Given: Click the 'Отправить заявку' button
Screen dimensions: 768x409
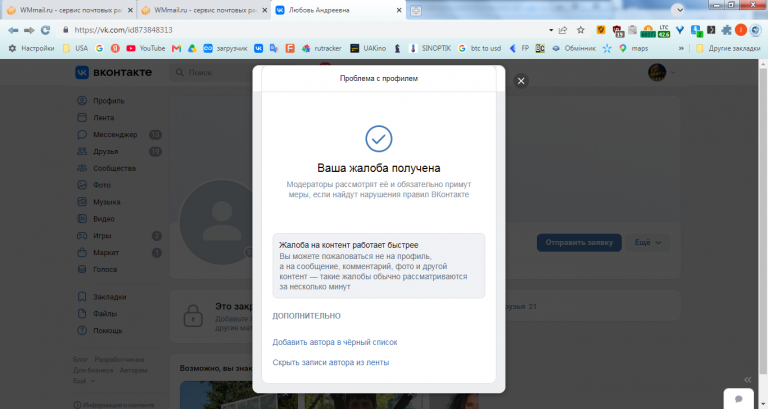Looking at the screenshot, I should (579, 242).
